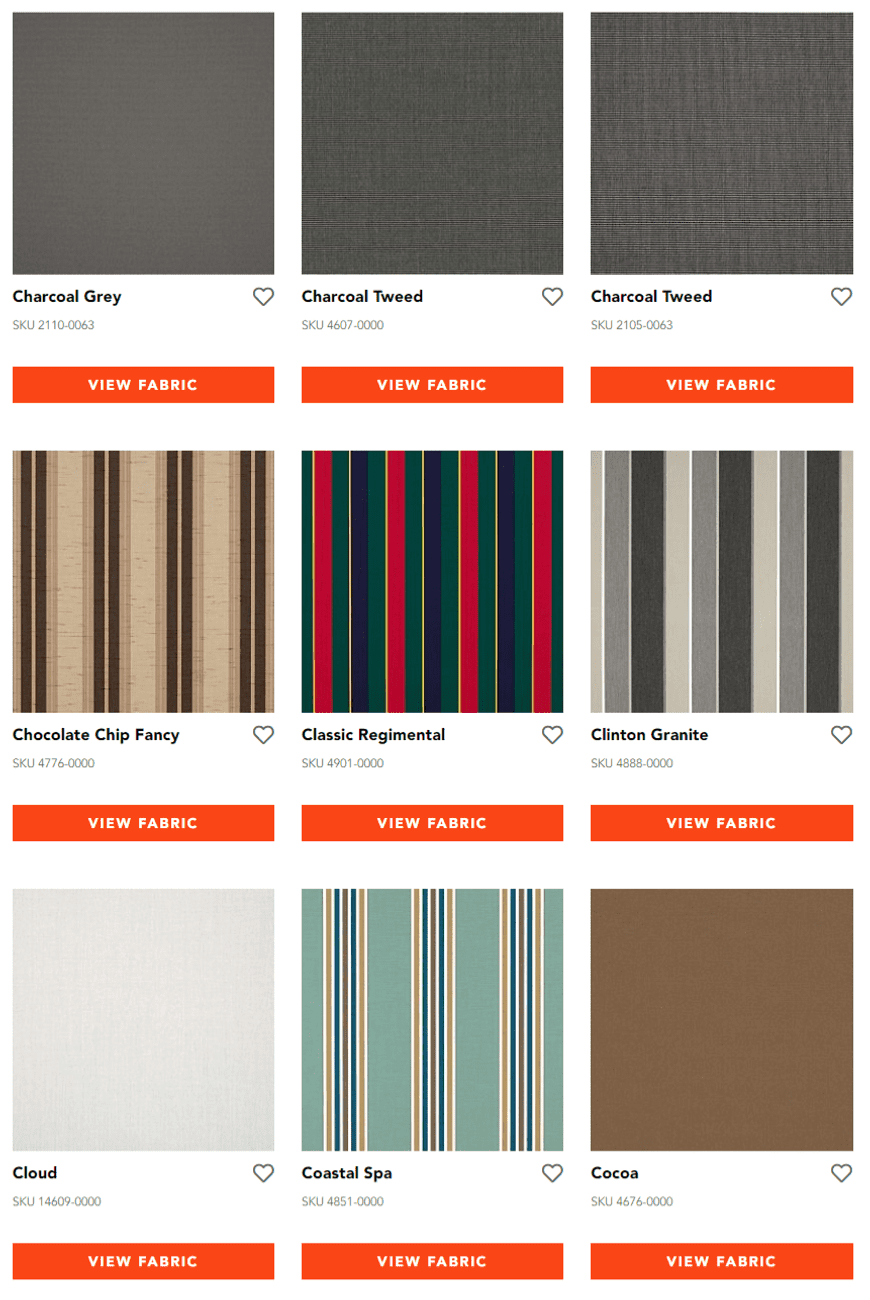
Task: Select the white Cloud fabric swatch
Action: (143, 1019)
